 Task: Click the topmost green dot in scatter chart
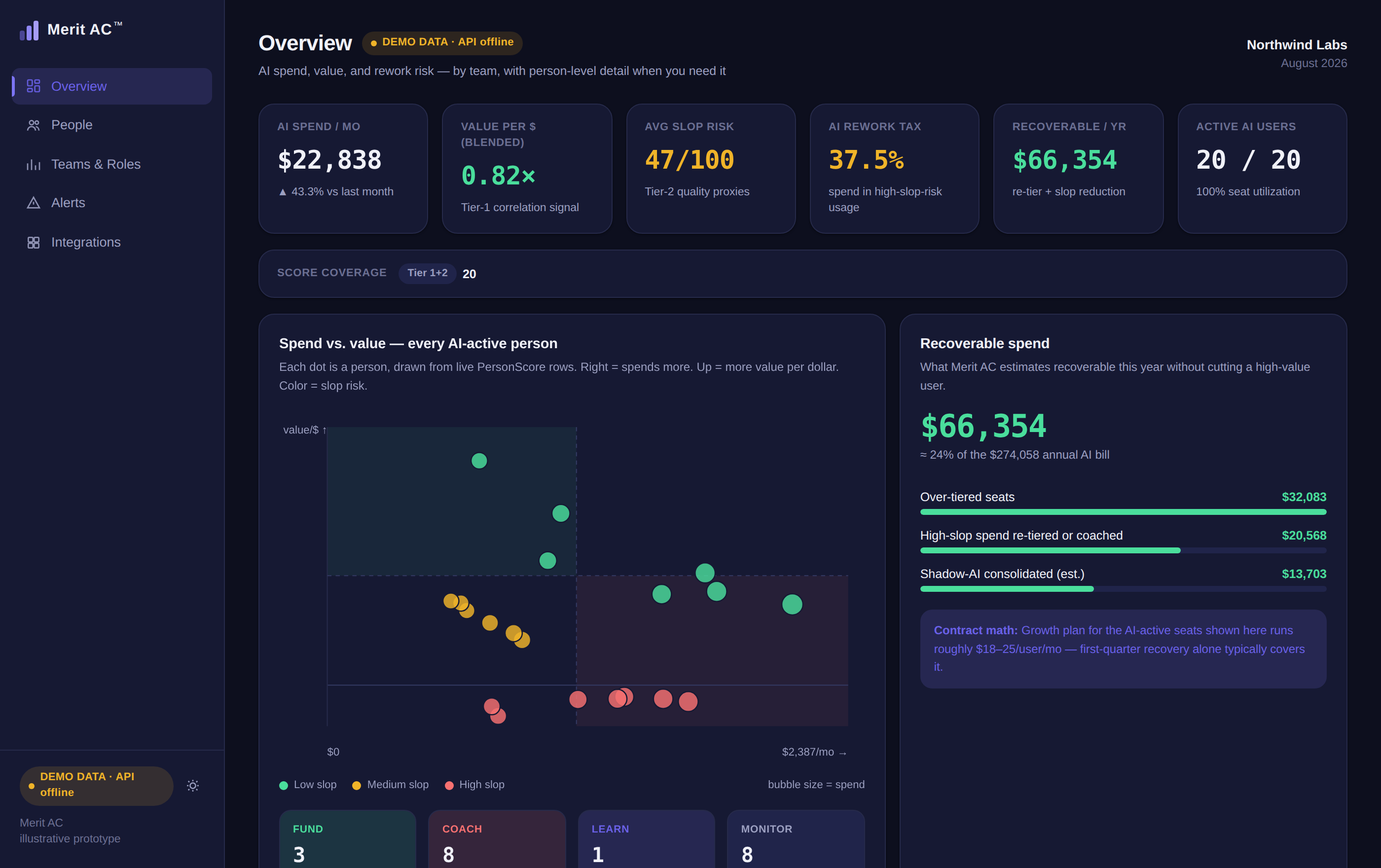pyautogui.click(x=479, y=461)
